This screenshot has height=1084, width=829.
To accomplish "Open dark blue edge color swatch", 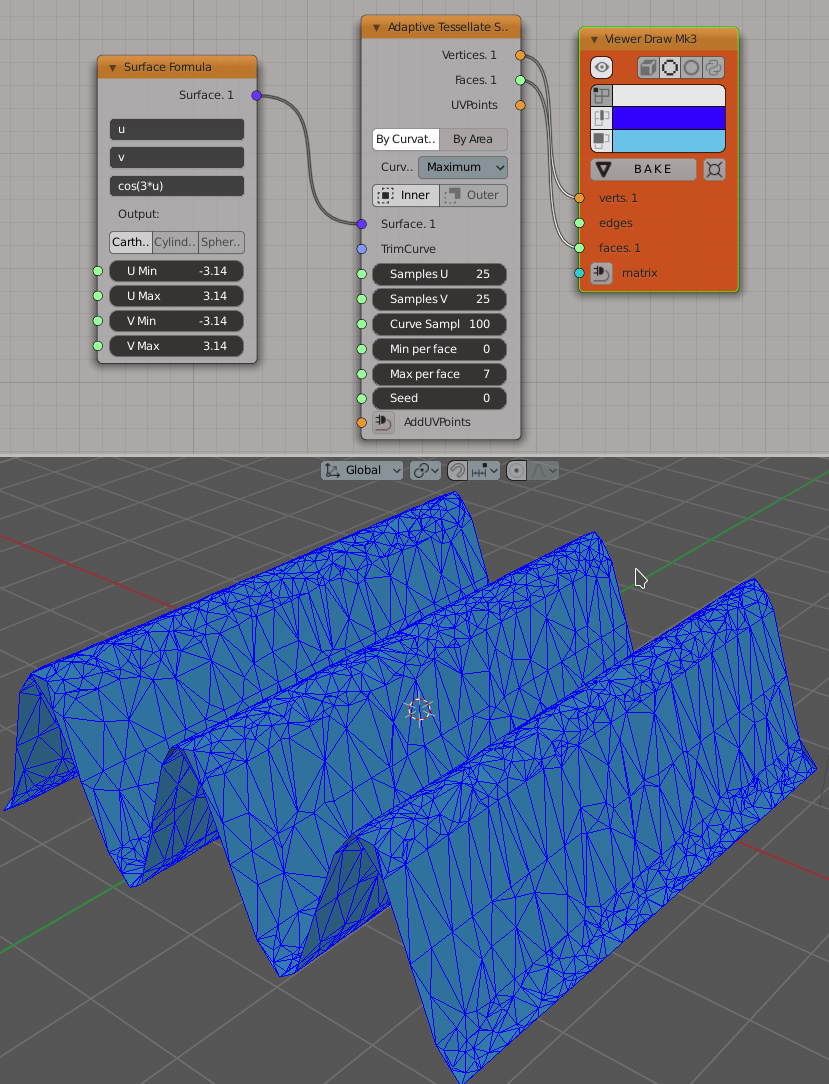I will (x=669, y=118).
